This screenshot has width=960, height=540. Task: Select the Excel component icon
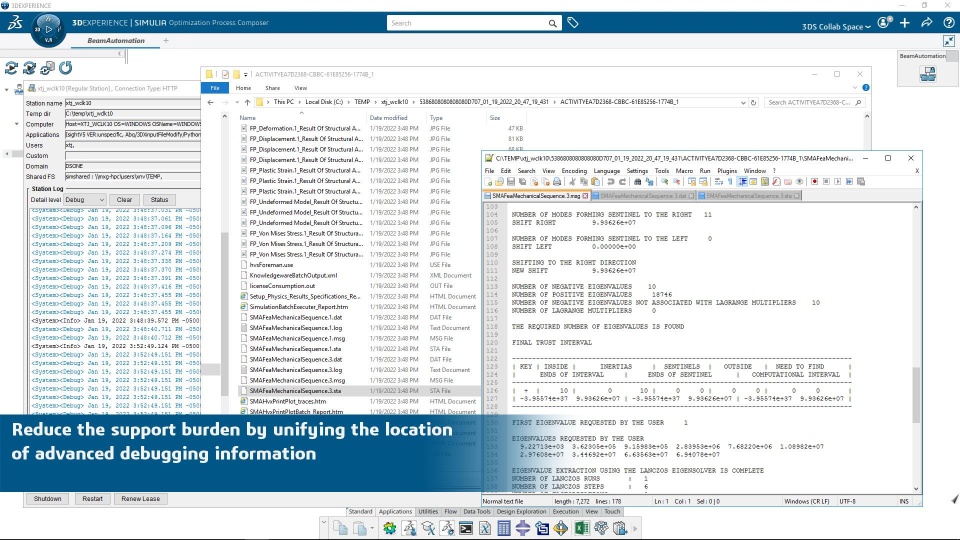click(581, 528)
